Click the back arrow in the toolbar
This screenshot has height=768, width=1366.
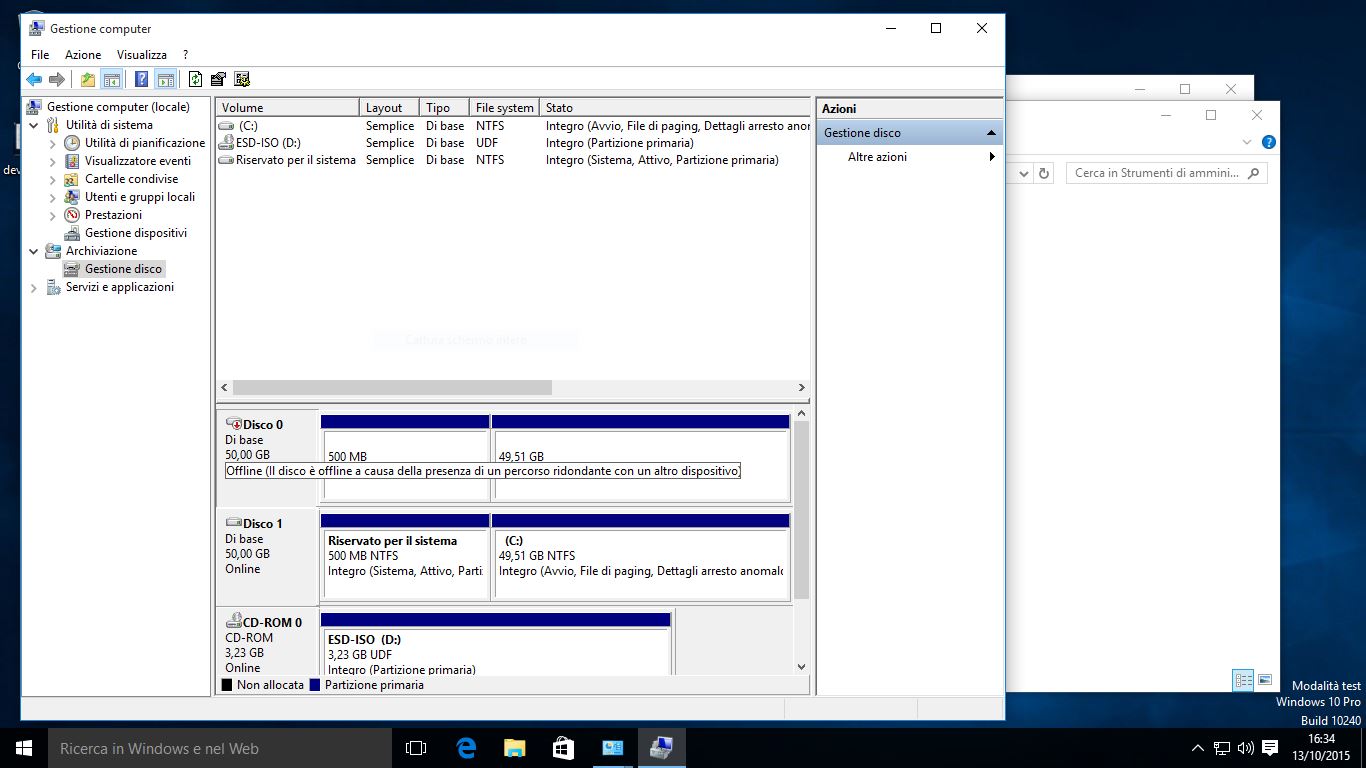[x=34, y=80]
